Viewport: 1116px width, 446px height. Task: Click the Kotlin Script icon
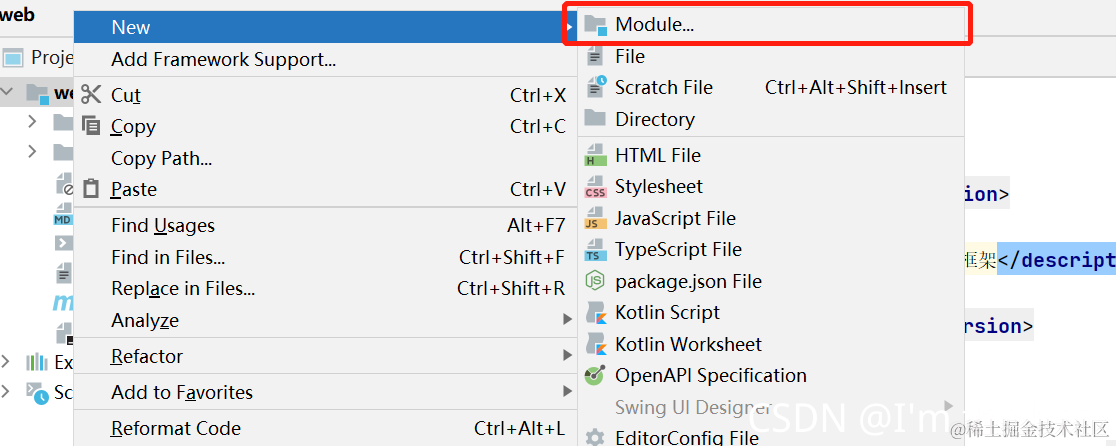(x=595, y=312)
